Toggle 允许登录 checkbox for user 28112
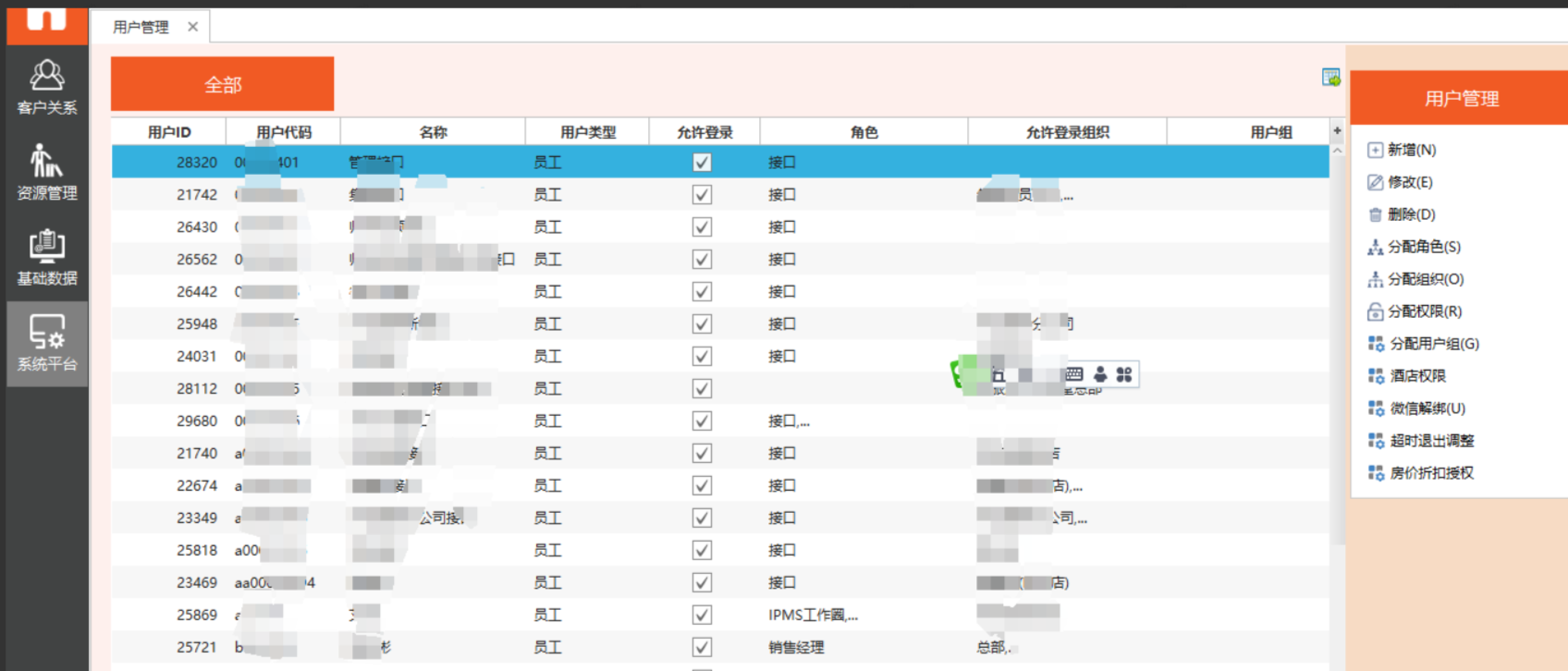This screenshot has height=671, width=1568. pos(702,389)
